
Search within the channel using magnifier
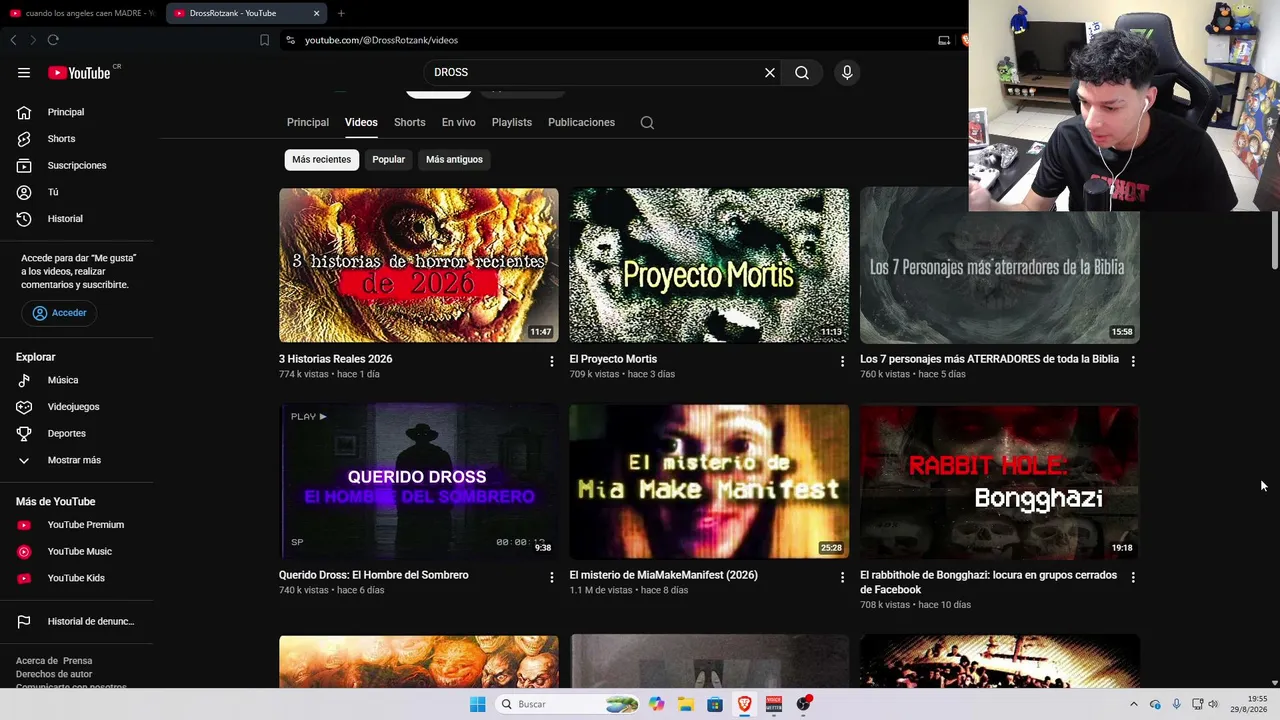pyautogui.click(x=647, y=123)
